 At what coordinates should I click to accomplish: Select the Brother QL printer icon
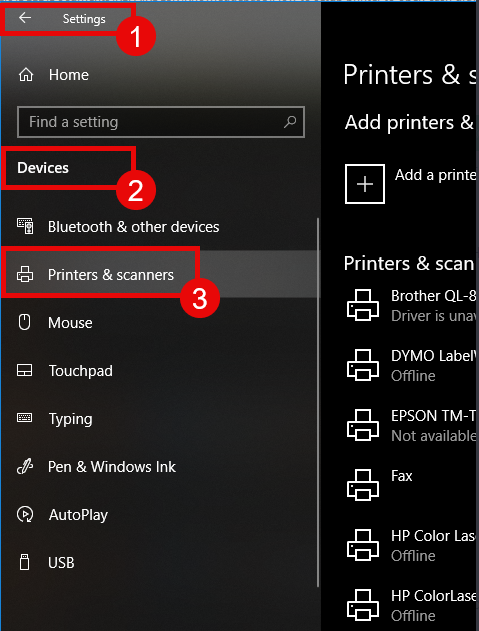coord(363,305)
